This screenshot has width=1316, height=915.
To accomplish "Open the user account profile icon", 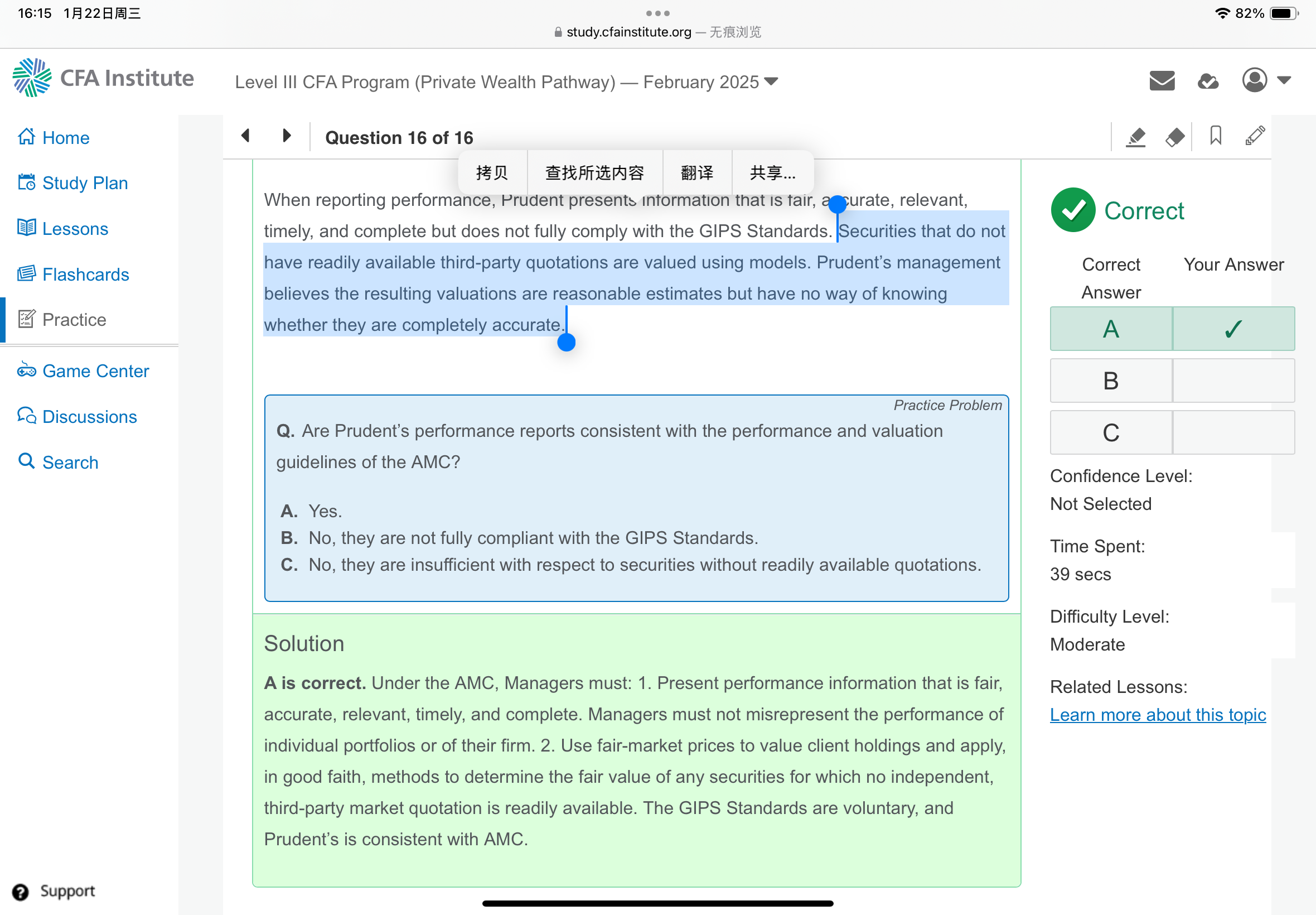I will pos(1254,80).
